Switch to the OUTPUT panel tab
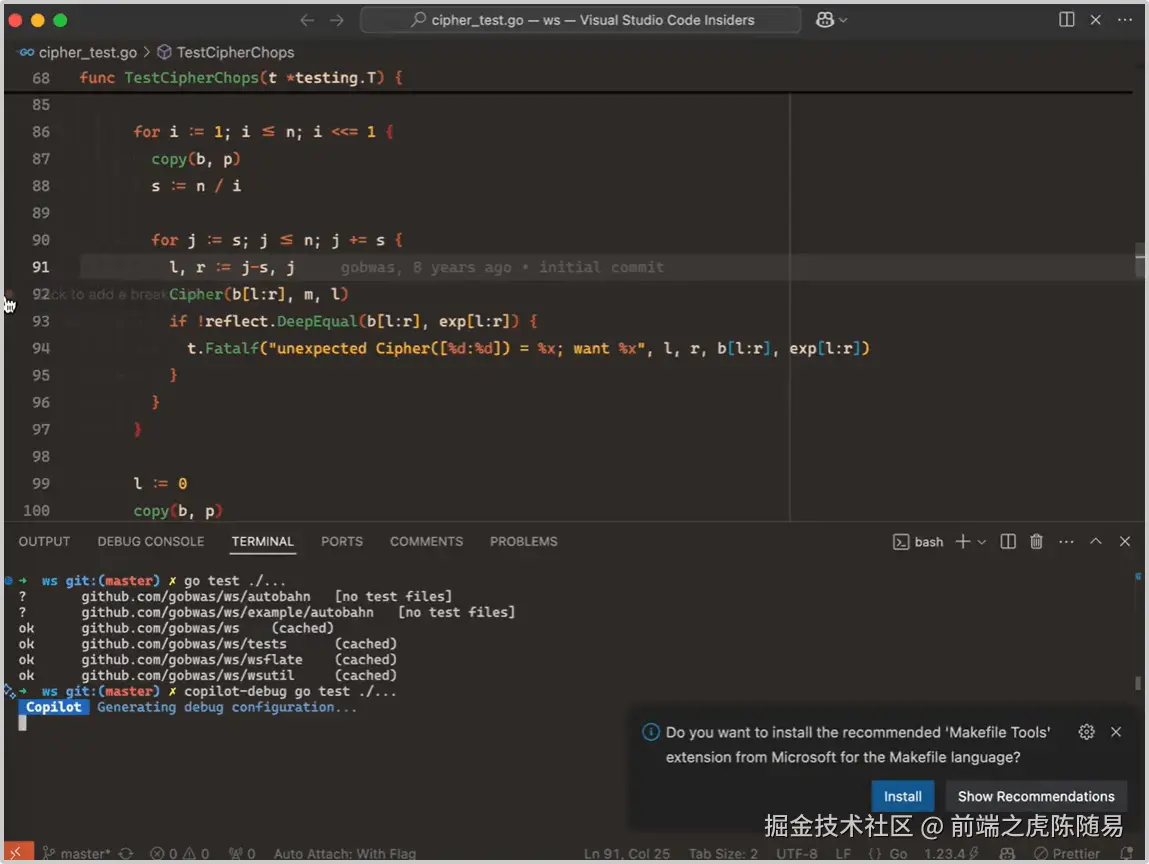 [45, 542]
